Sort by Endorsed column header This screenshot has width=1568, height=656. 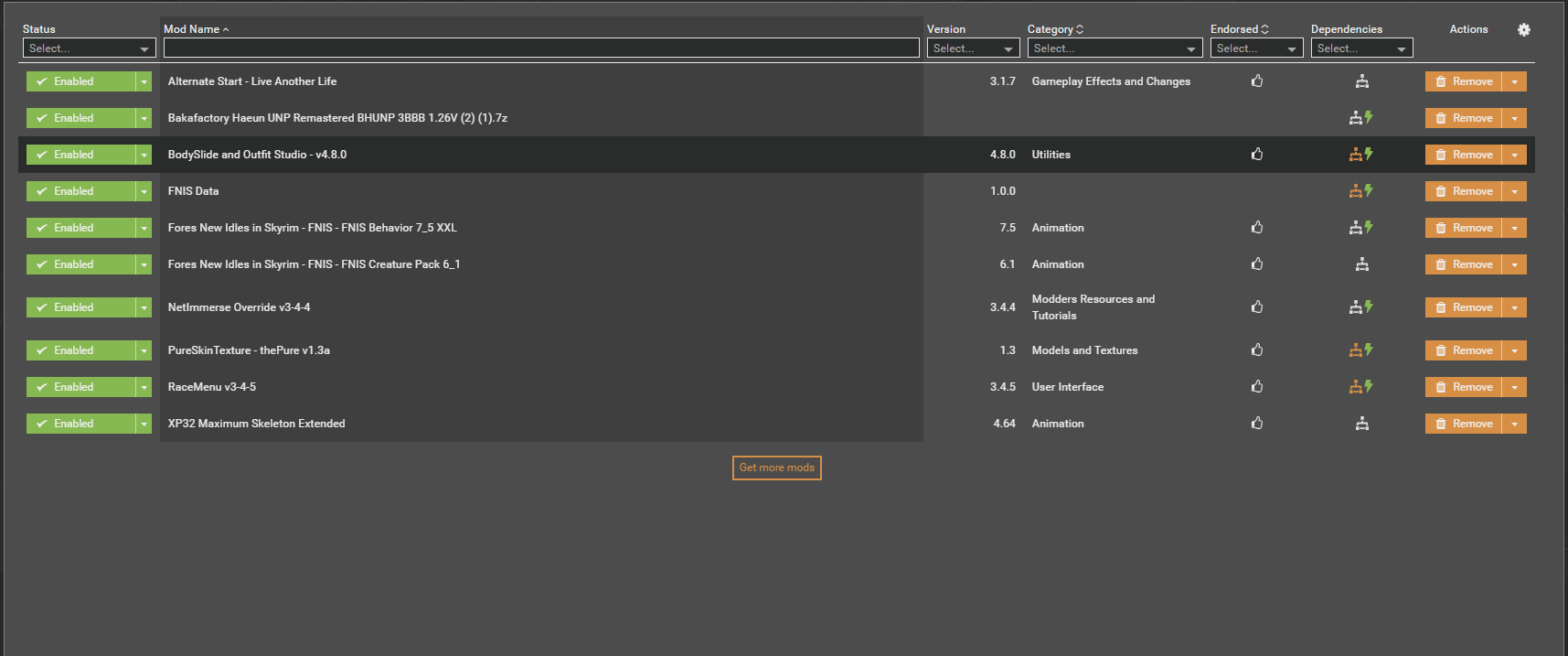pos(1238,29)
